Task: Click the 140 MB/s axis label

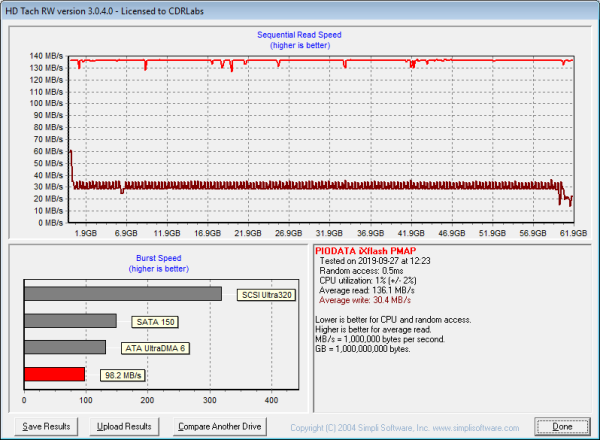Action: 46,56
